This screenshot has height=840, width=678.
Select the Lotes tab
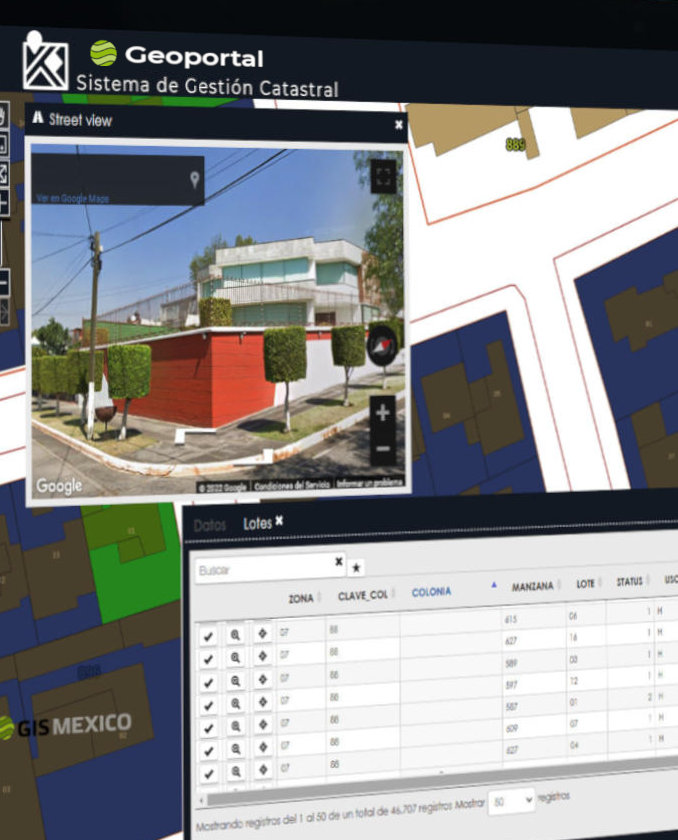258,523
